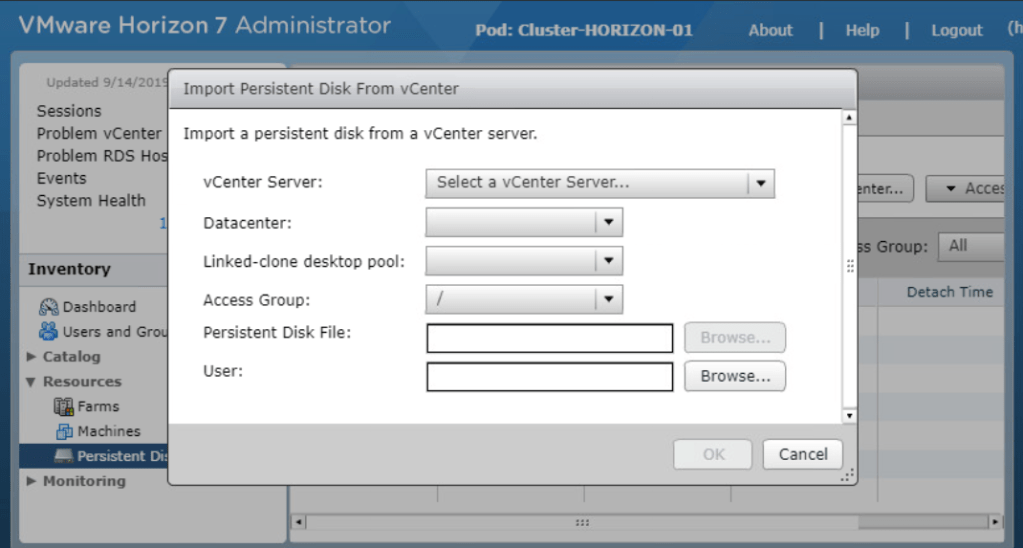Click the Dashboard icon in Inventory
Viewport: 1023px width, 548px height.
click(x=49, y=307)
